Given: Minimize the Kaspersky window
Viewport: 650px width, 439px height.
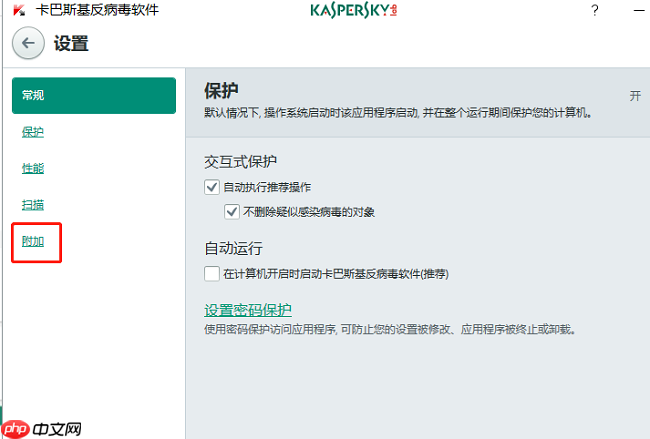Looking at the screenshot, I should 640,10.
